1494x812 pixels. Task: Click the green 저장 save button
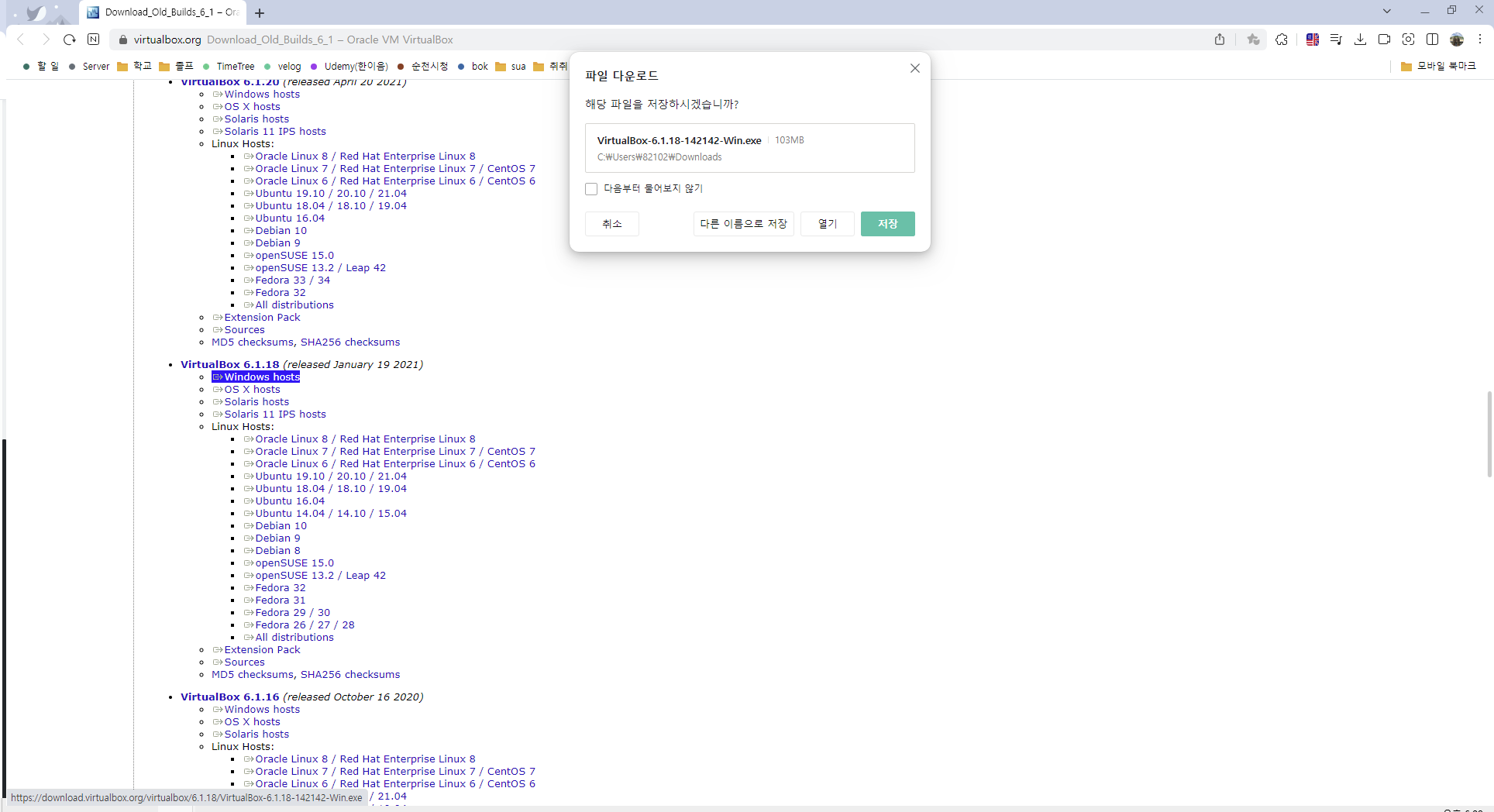[888, 224]
